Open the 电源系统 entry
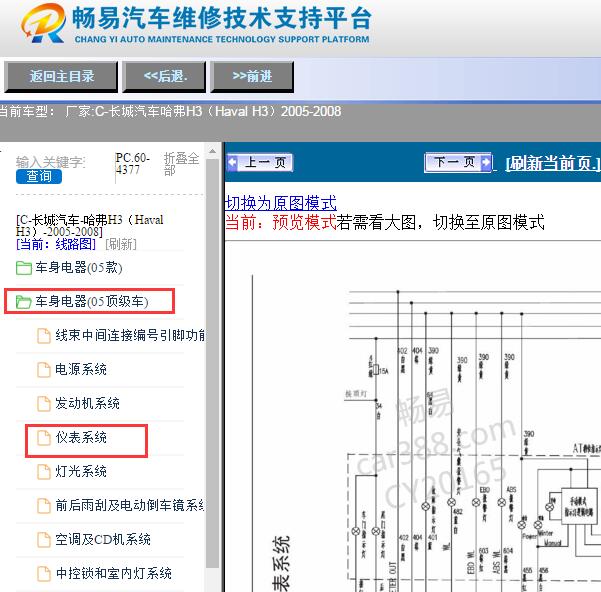601x592 pixels. (81, 370)
